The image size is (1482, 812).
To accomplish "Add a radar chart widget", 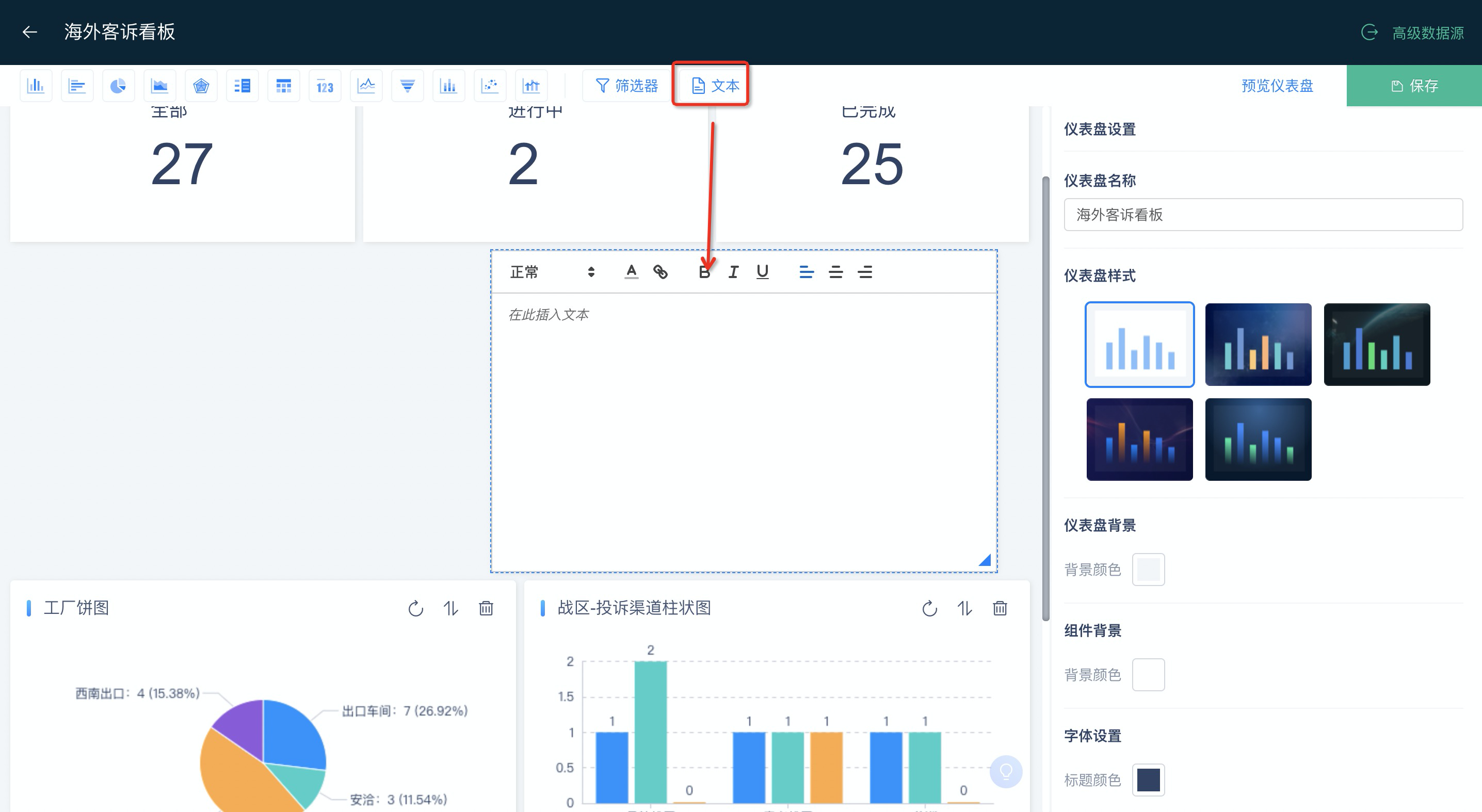I will pos(201,86).
